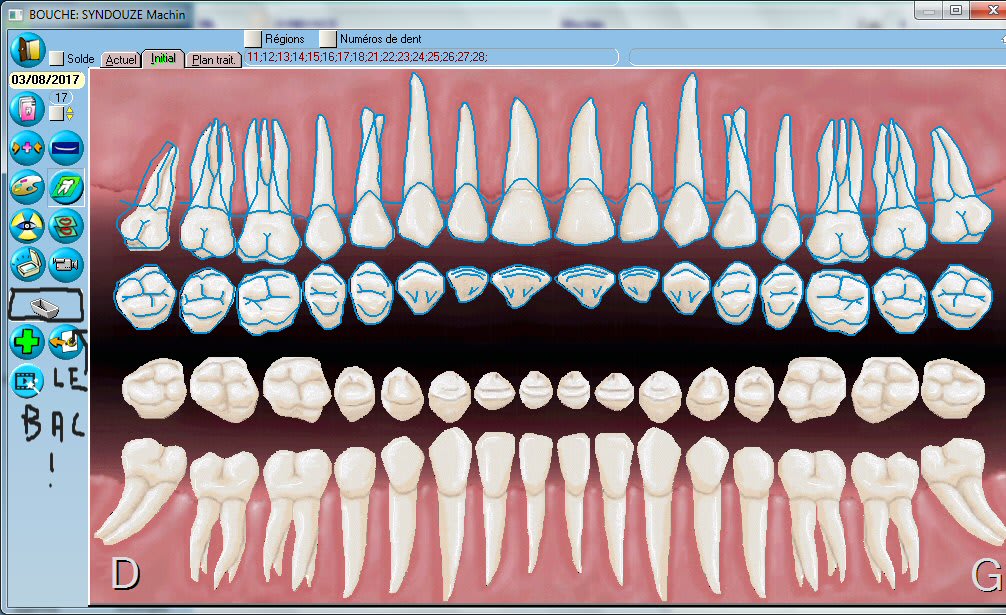The height and width of the screenshot is (615, 1006).
Task: Select the blue bar icon
Action: pyautogui.click(x=67, y=148)
